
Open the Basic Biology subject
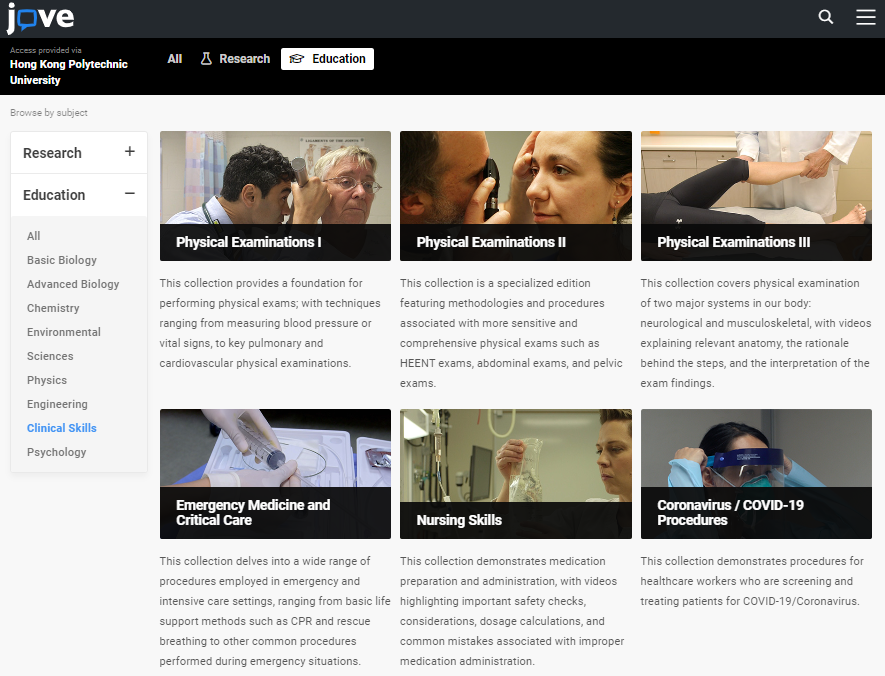coord(62,260)
